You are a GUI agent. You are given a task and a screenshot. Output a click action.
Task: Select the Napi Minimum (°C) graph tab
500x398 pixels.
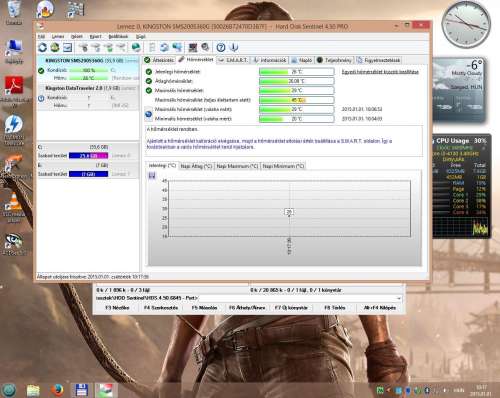283,166
